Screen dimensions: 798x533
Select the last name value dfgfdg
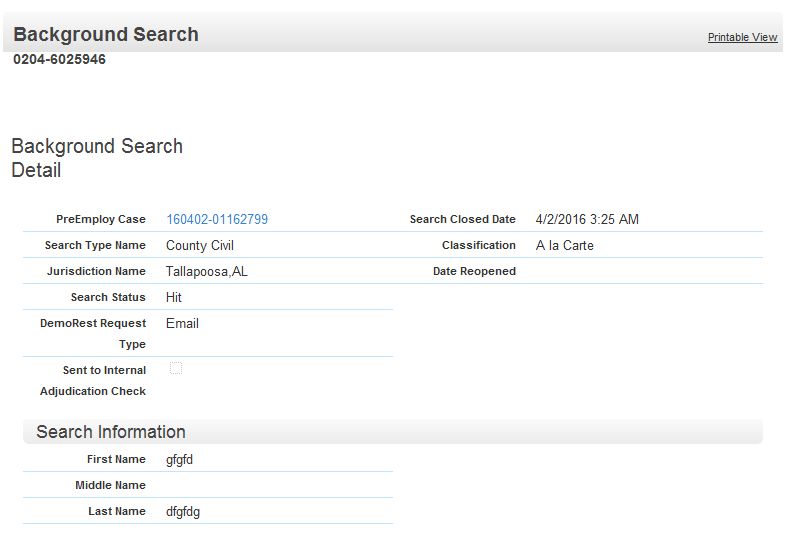(183, 512)
